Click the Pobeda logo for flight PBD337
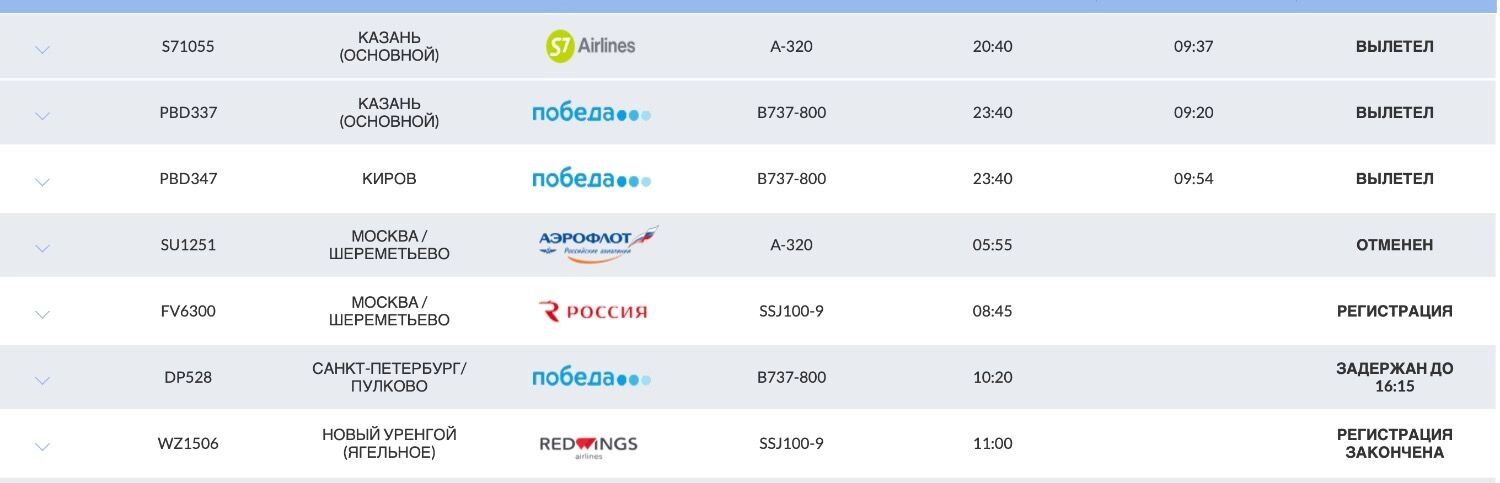Screen dimensions: 1500x483 tap(591, 113)
